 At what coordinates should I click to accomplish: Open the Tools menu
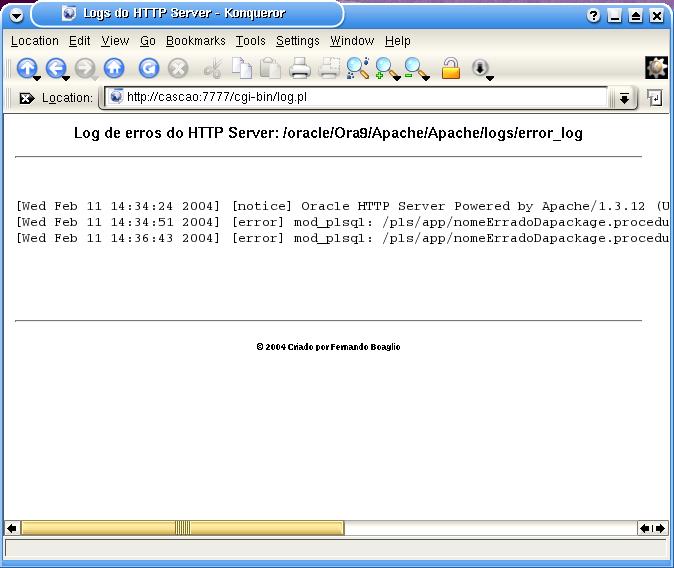pyautogui.click(x=251, y=41)
